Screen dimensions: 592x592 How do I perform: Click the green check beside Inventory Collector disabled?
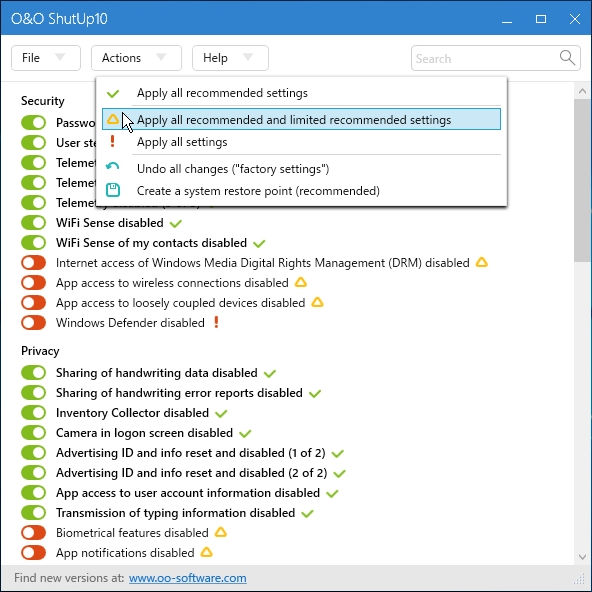point(221,414)
